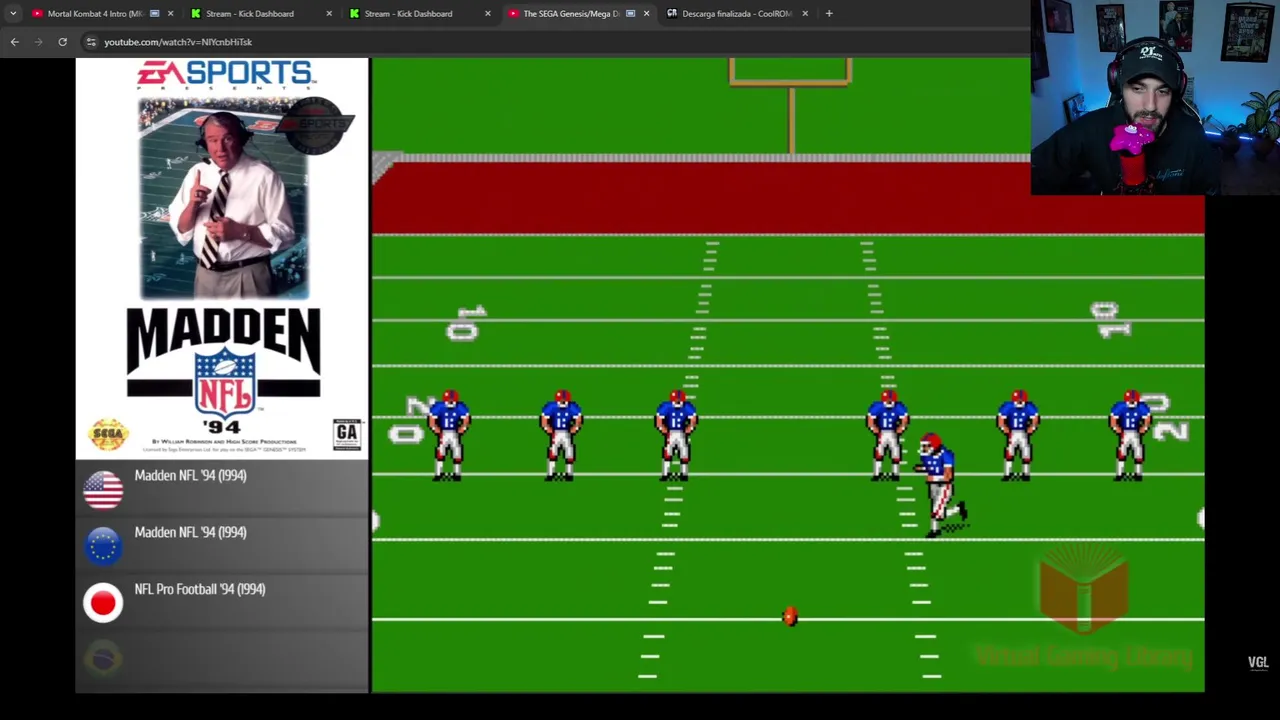Viewport: 1280px width, 720px height.
Task: Open the Descarga finalizada - CoolROM tab
Action: 737,14
